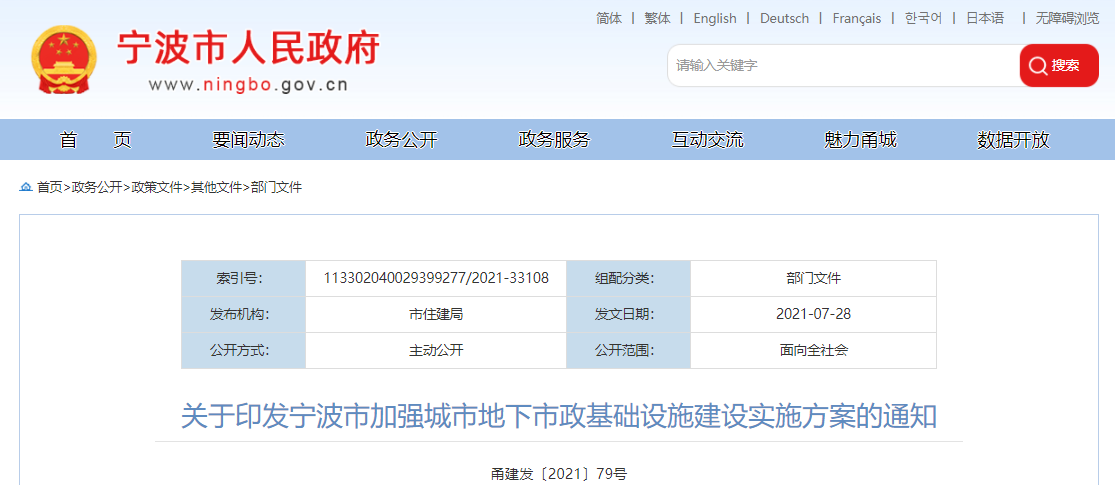Viewport: 1115px width, 485px height.
Task: Open the 魅力甬城 navigation item
Action: (860, 140)
